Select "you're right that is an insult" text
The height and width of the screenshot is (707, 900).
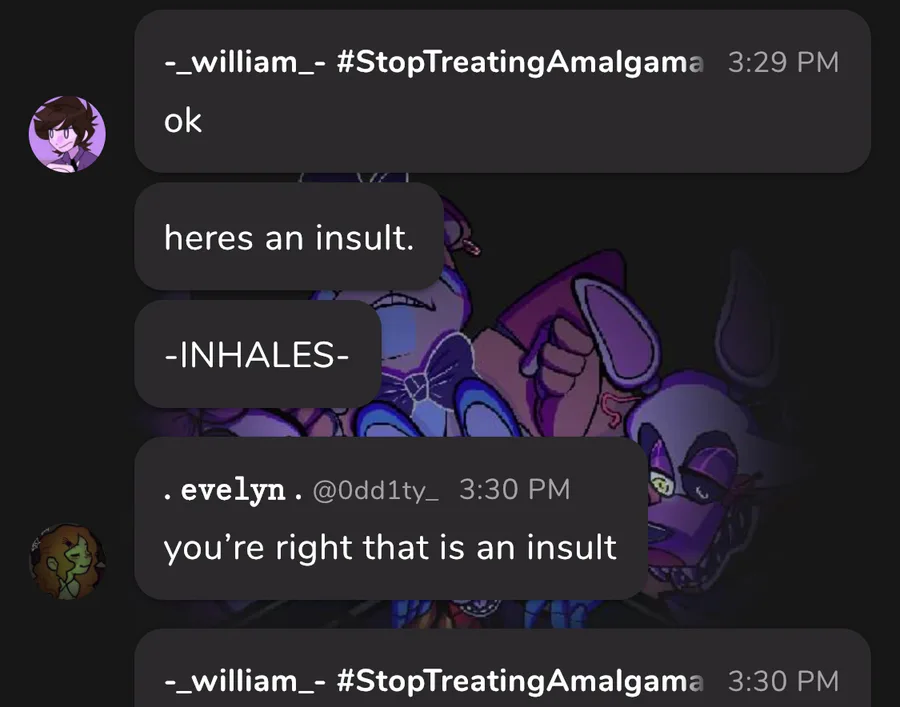(390, 547)
